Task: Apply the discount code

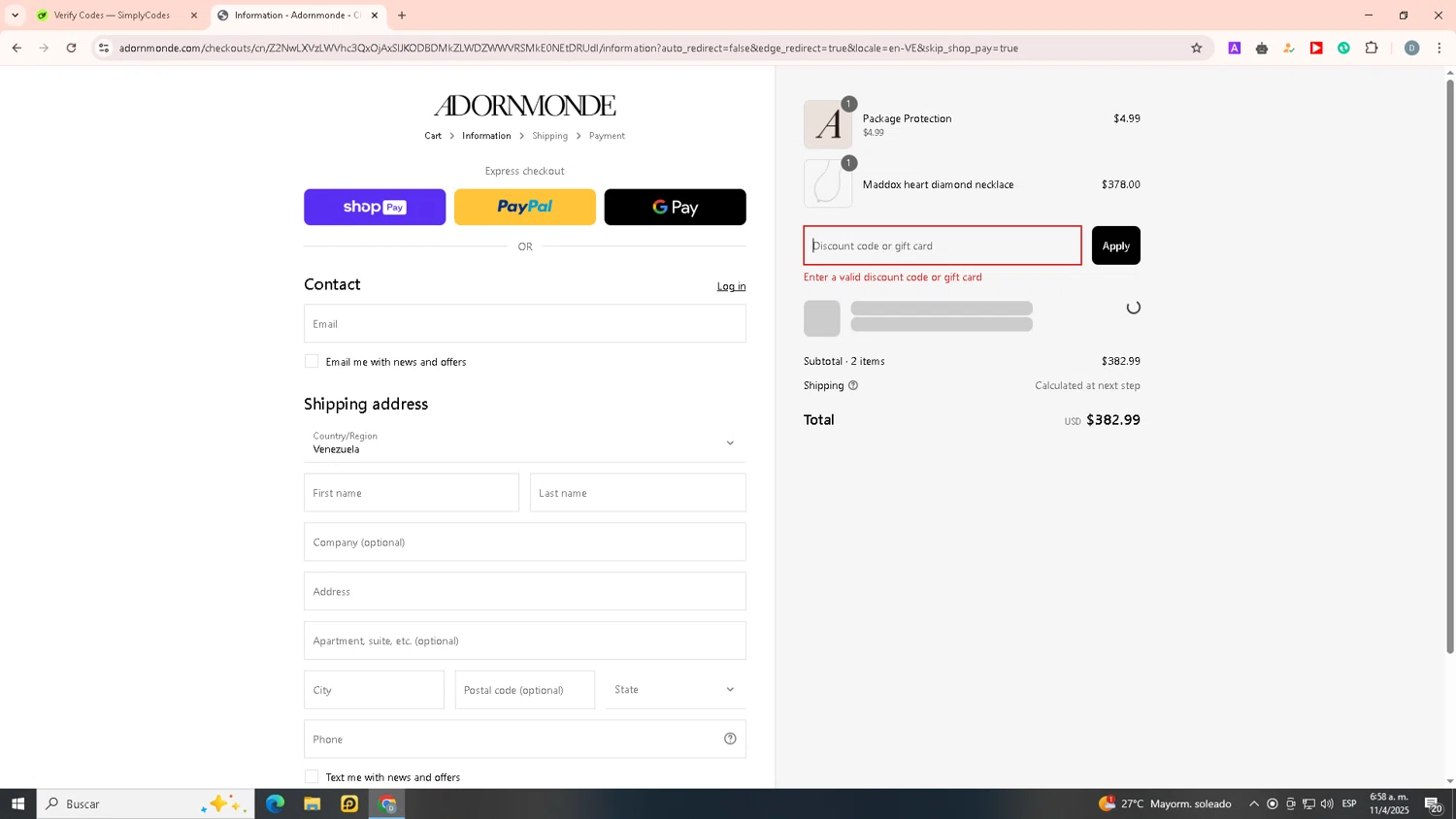Action: (x=1116, y=246)
